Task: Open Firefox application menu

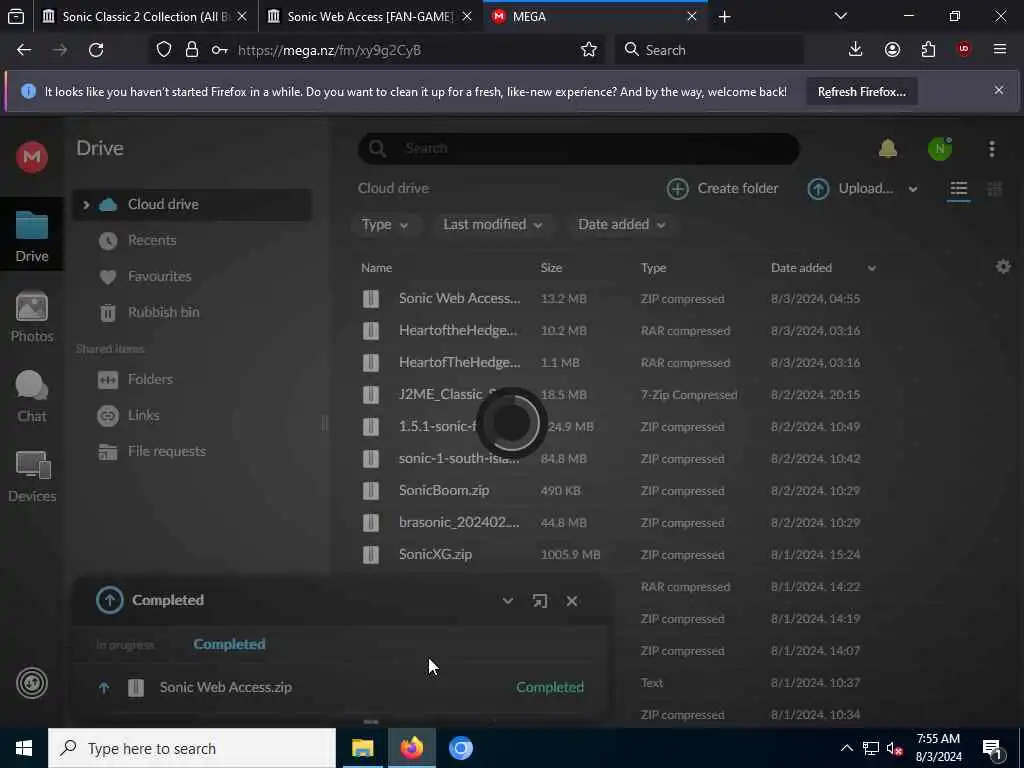Action: [x=999, y=50]
